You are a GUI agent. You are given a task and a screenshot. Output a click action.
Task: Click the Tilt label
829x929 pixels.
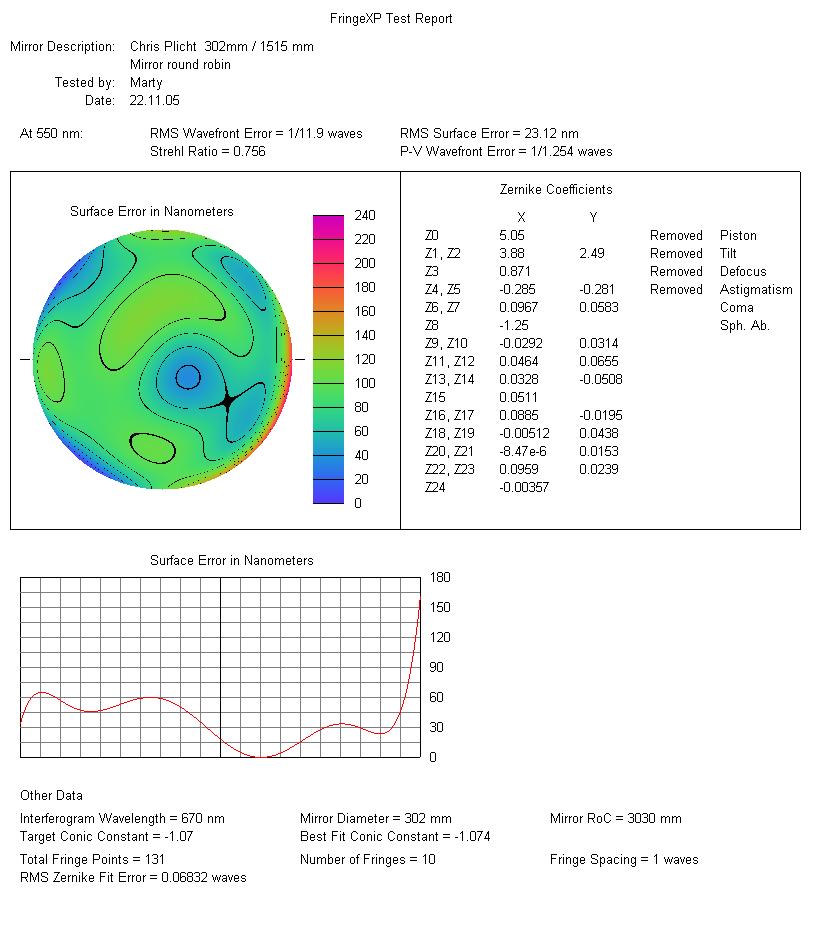[728, 253]
